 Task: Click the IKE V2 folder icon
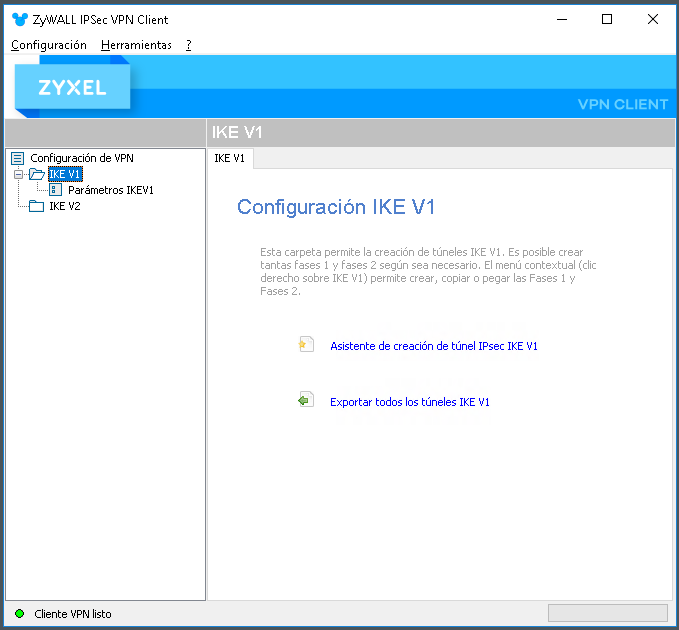[x=36, y=206]
